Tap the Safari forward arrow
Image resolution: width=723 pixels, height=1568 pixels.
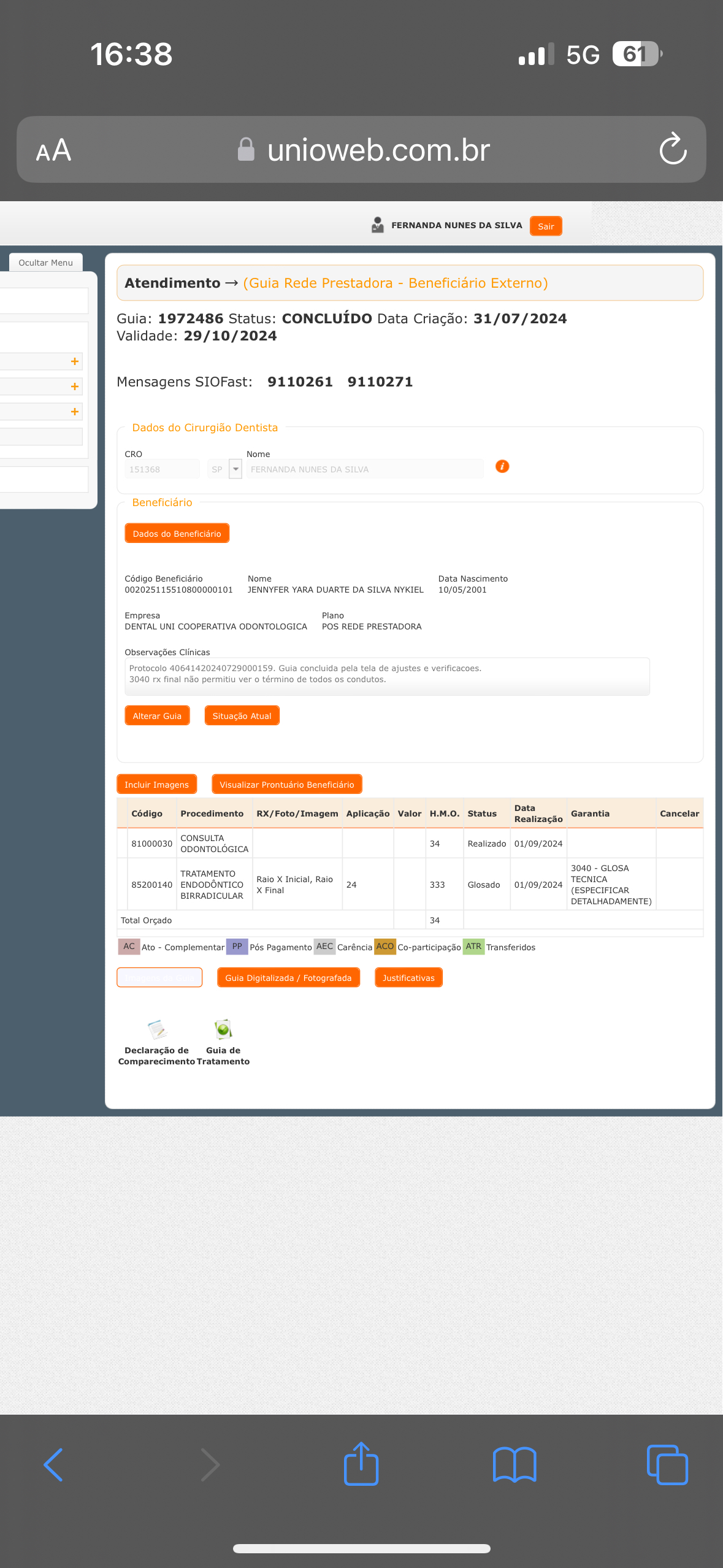(210, 1465)
